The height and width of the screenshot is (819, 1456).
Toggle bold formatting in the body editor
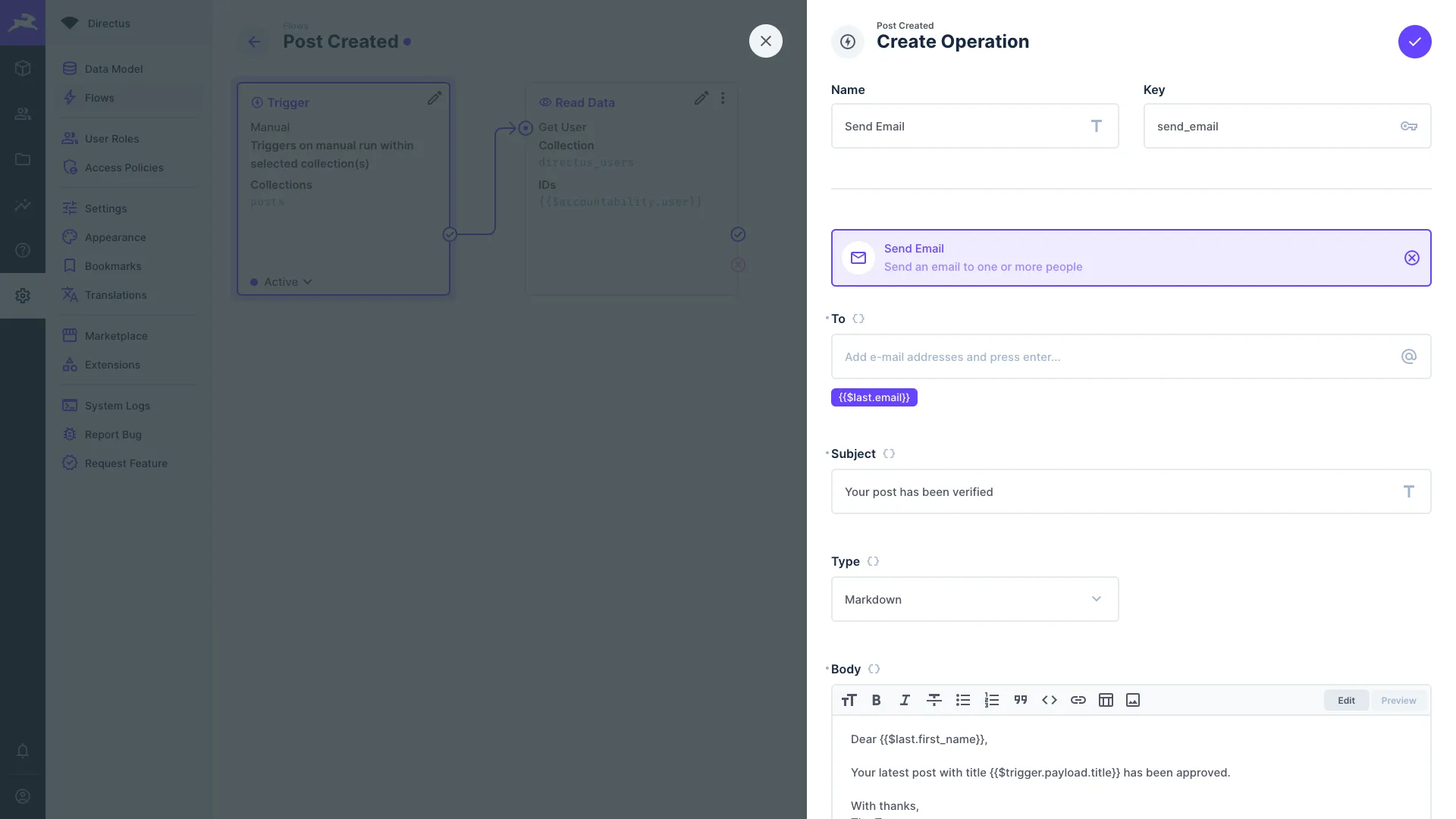(x=877, y=700)
